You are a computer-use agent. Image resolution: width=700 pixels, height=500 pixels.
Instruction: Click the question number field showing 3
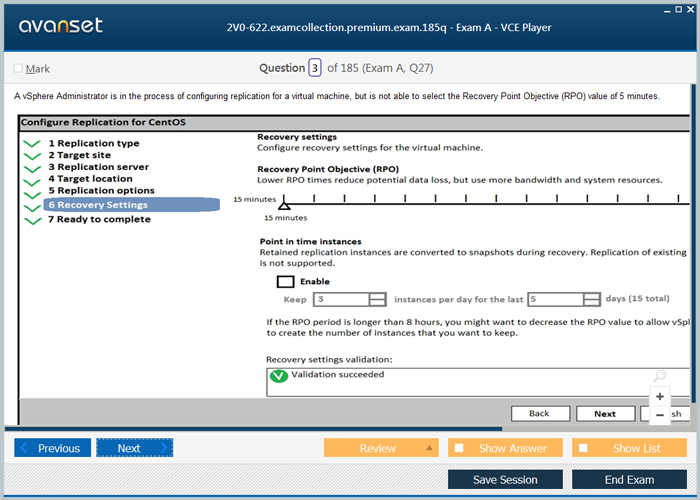coord(315,68)
